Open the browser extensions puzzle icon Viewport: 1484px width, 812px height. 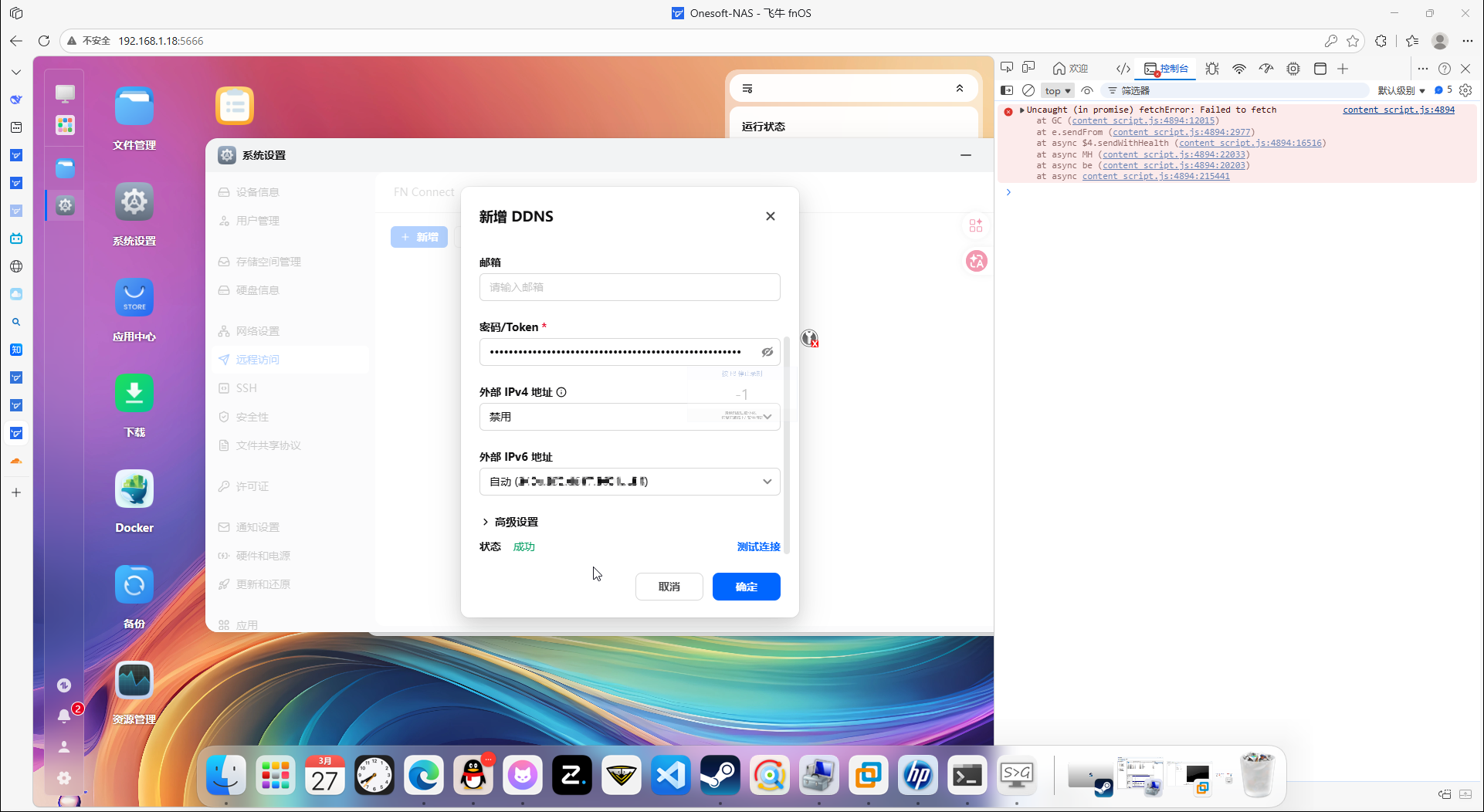(1381, 41)
